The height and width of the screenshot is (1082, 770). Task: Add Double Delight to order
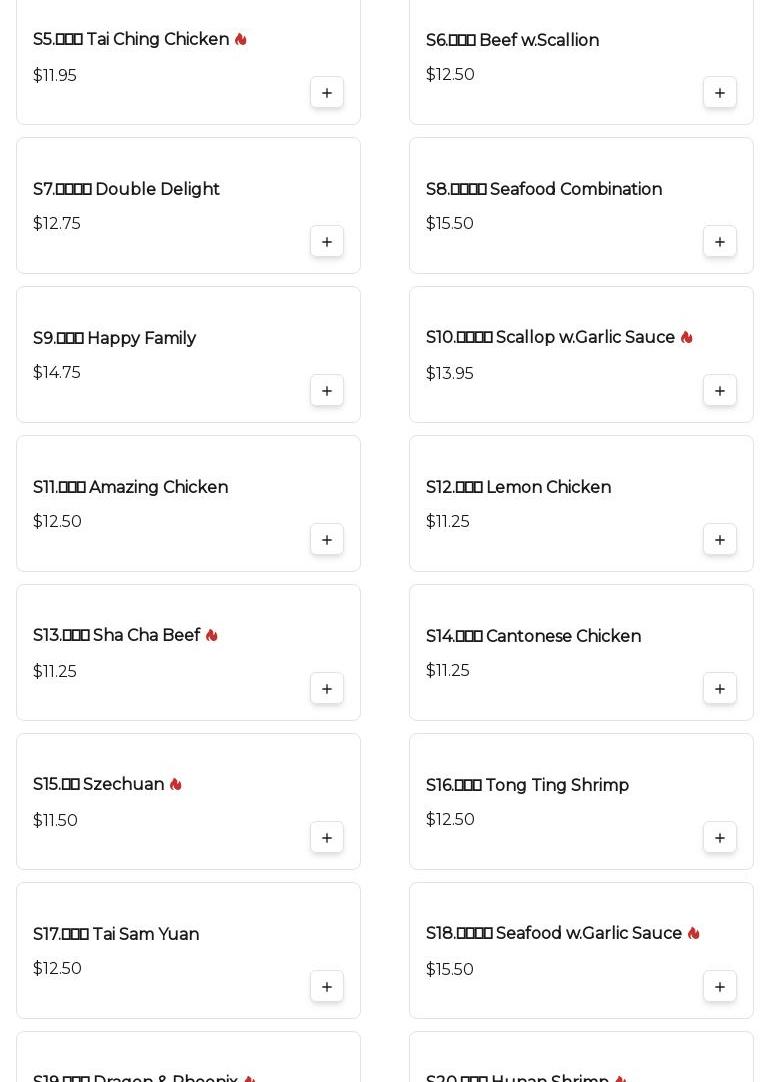(x=327, y=242)
